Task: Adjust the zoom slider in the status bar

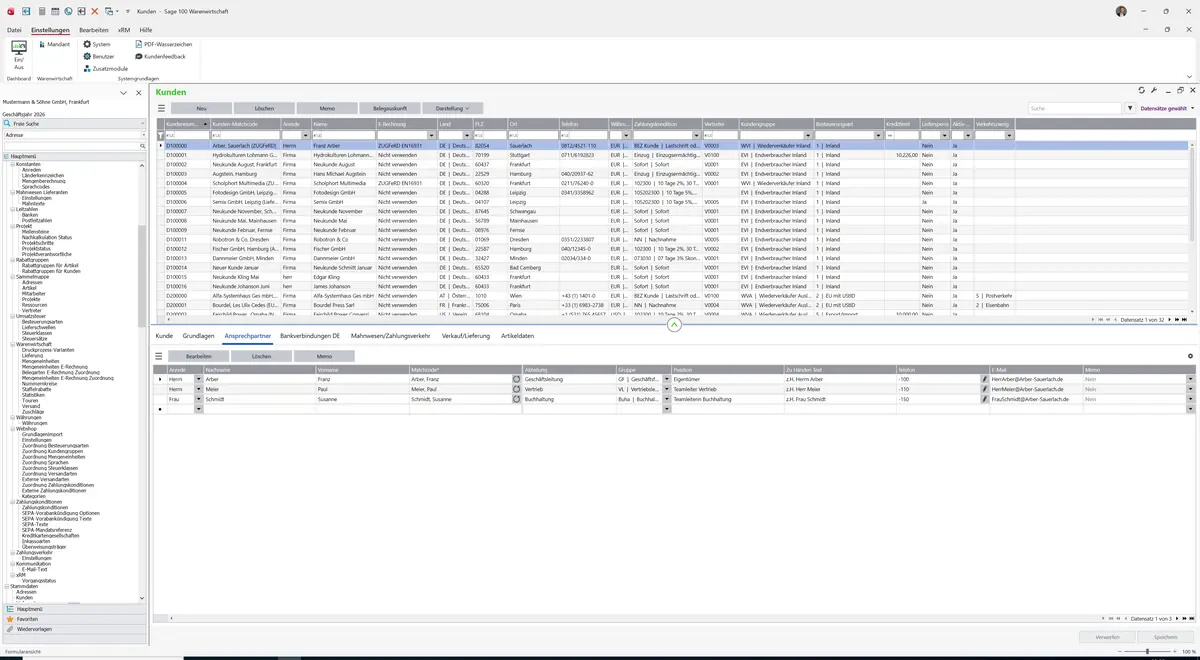Action: point(1147,652)
